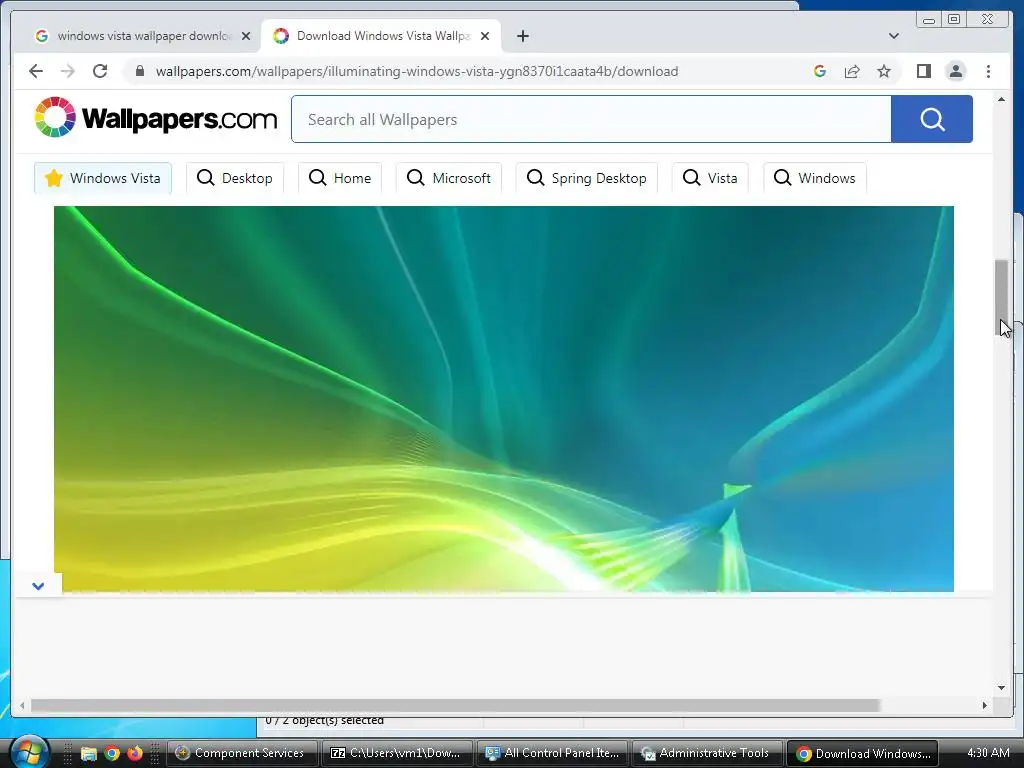Viewport: 1024px width, 768px height.
Task: Open the browser side panel
Action: [x=923, y=71]
